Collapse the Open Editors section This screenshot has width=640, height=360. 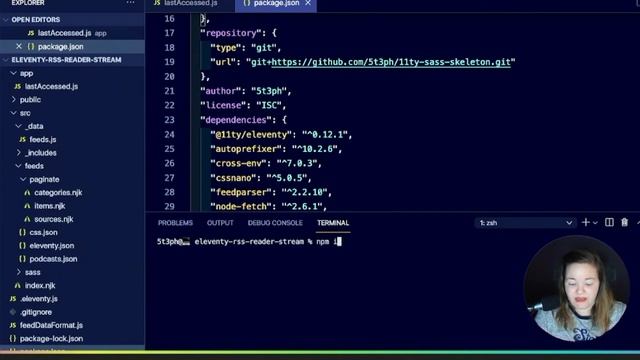pos(6,20)
